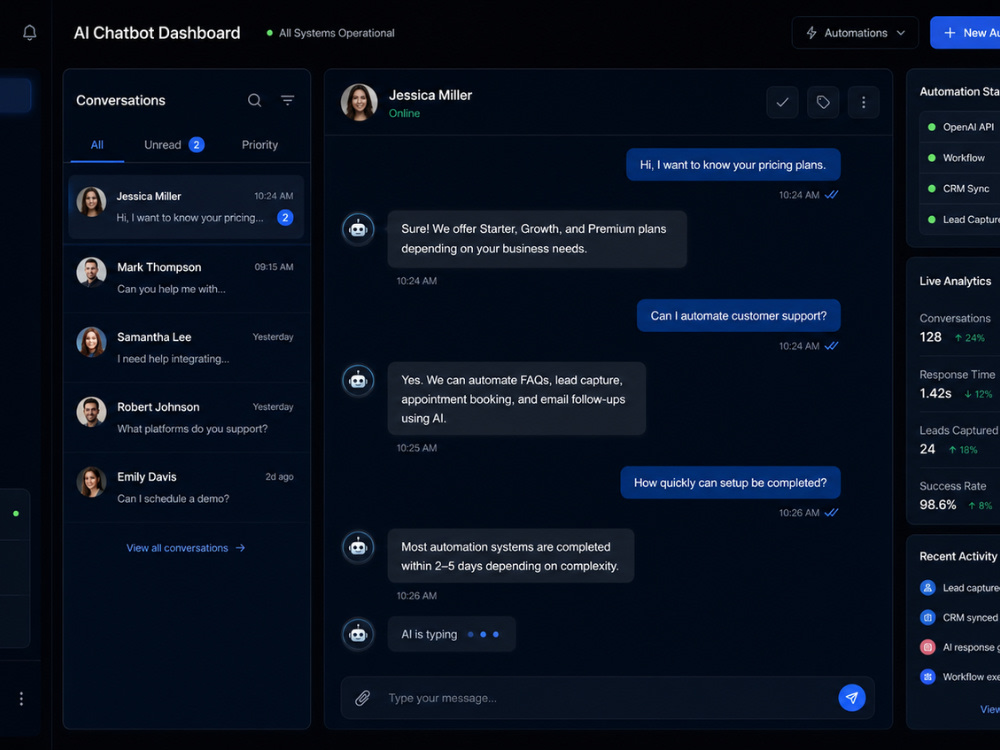Image resolution: width=1000 pixels, height=750 pixels.
Task: Expand the Automations dropdown chevron
Action: coord(901,33)
